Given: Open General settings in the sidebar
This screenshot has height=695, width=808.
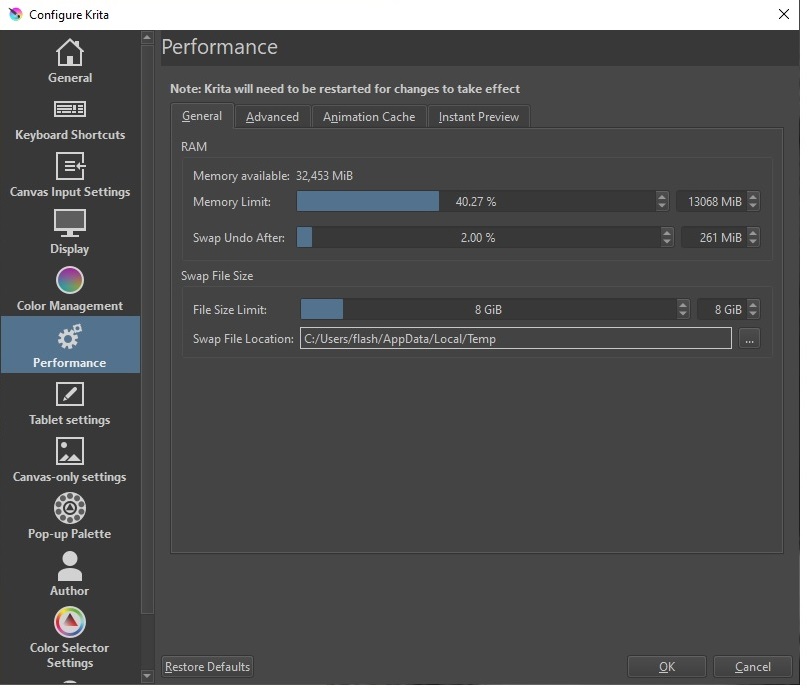Looking at the screenshot, I should click(x=70, y=61).
